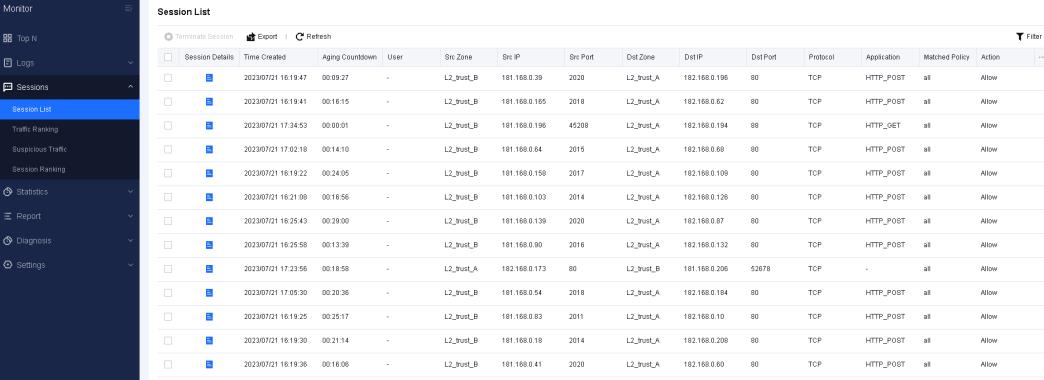Image resolution: width=1044 pixels, height=380 pixels.
Task: Select aging countdown 00:29:00 cell
Action: point(335,221)
